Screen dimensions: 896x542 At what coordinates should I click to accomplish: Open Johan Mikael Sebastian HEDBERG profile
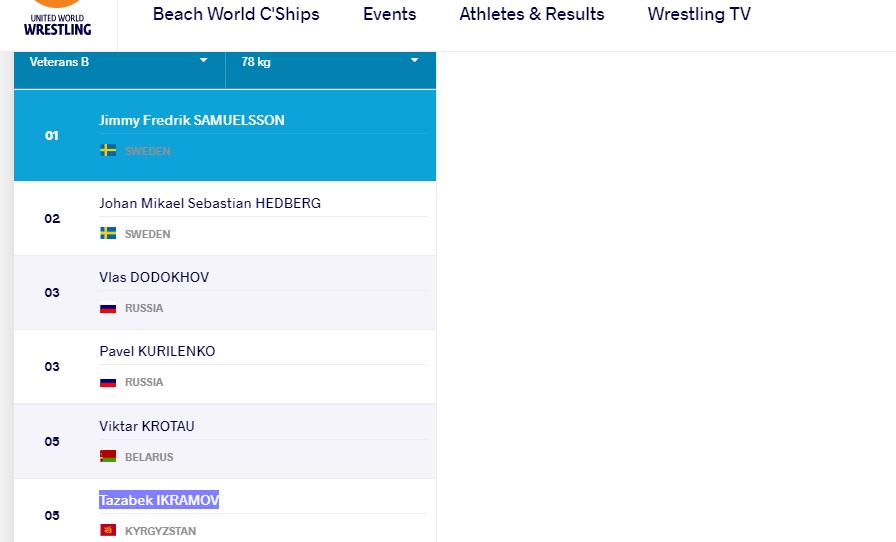(210, 203)
